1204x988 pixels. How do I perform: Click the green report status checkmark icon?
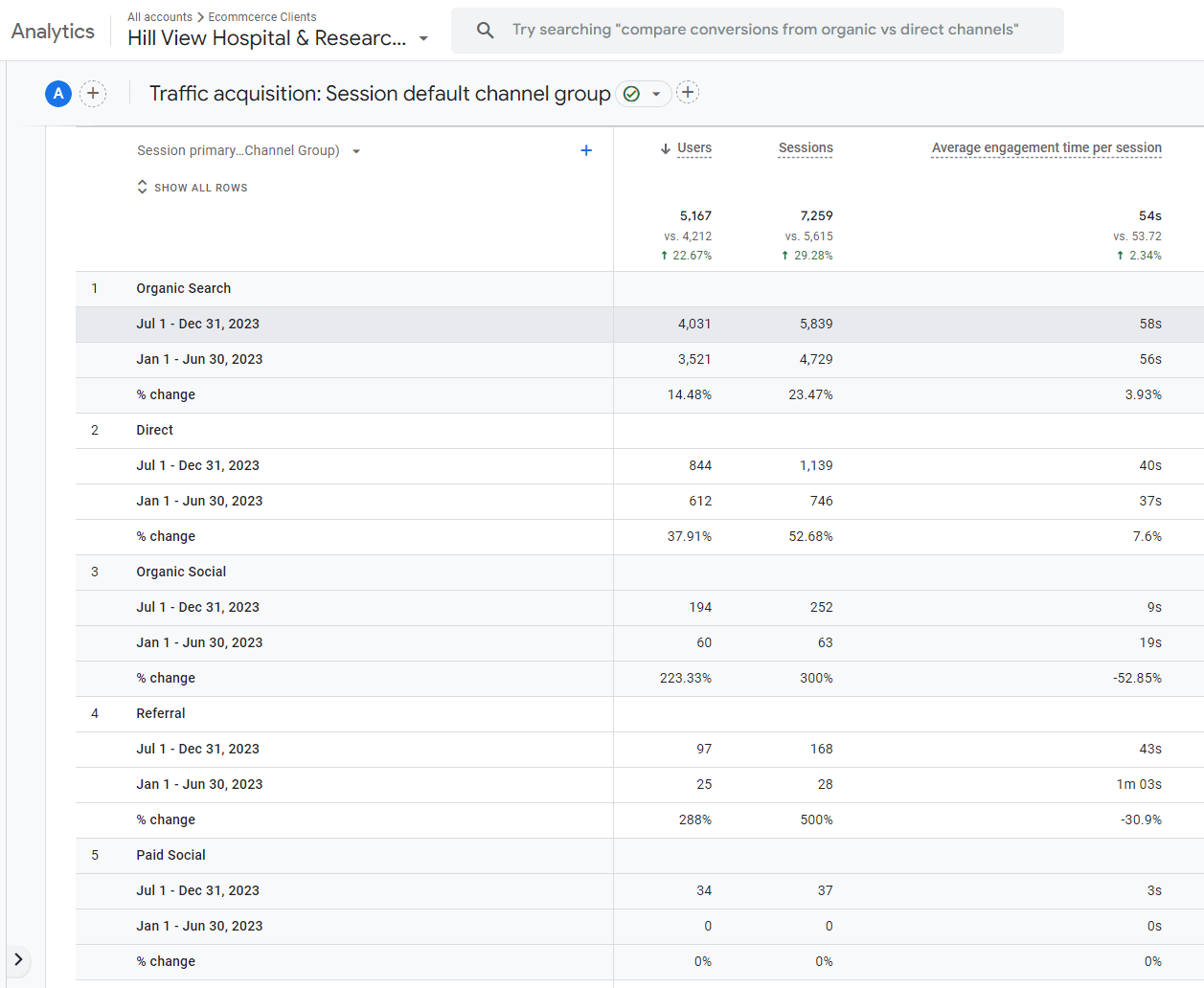631,94
